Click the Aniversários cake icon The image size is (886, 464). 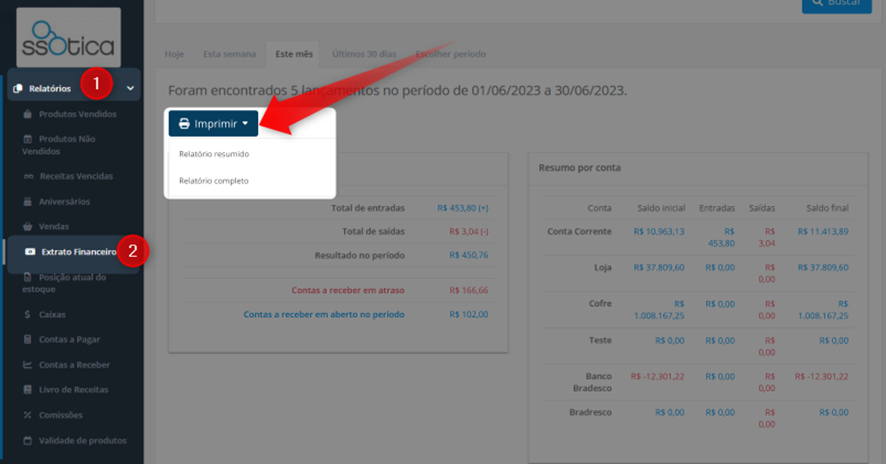[x=27, y=202]
